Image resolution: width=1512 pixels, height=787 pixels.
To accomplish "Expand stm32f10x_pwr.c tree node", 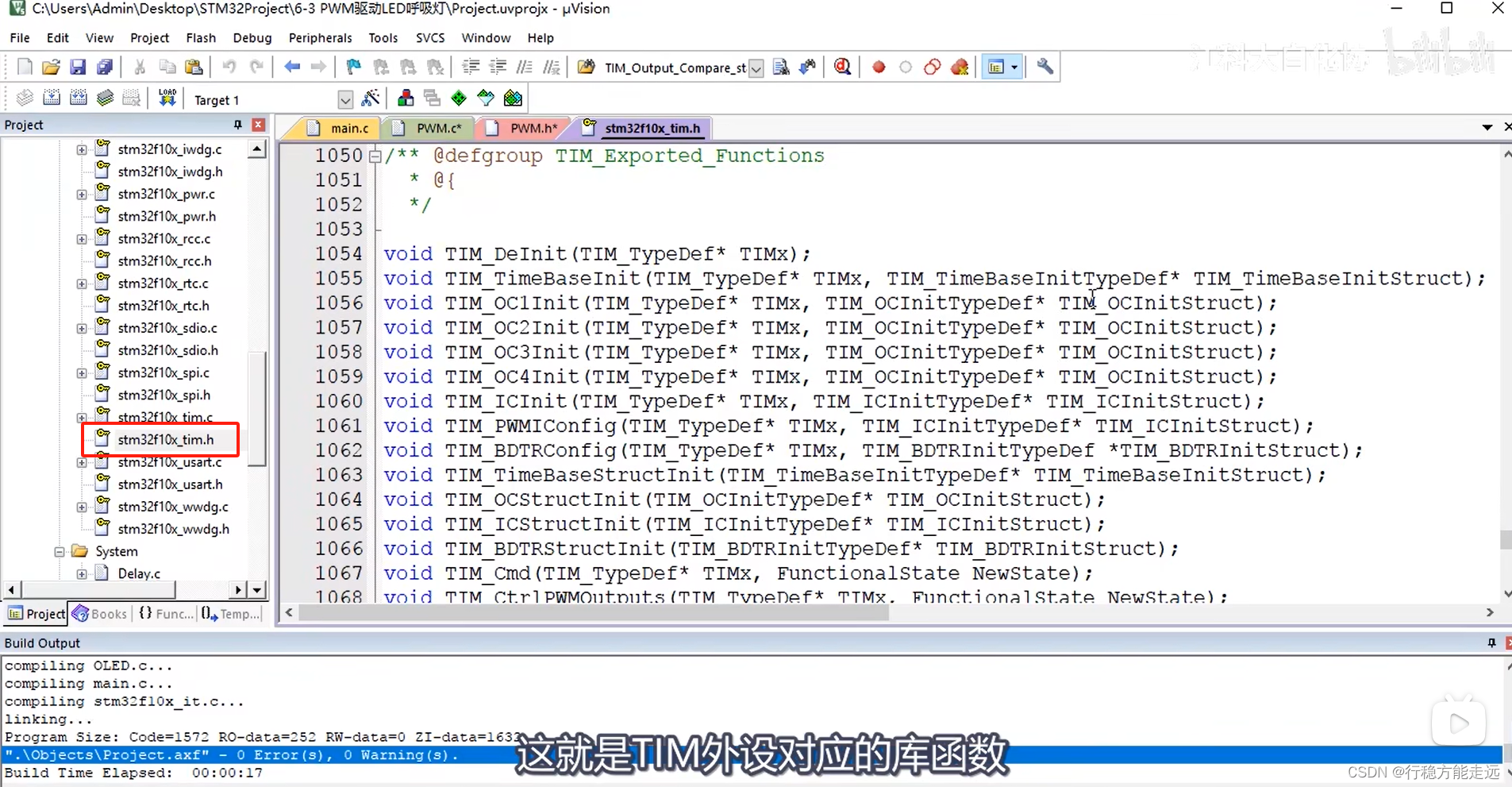I will pyautogui.click(x=82, y=195).
